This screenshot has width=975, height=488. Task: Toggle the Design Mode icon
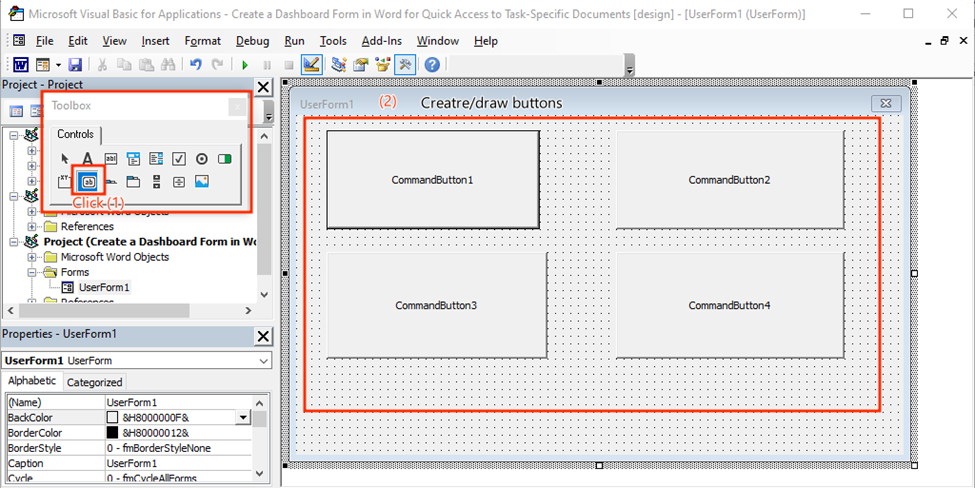(311, 65)
